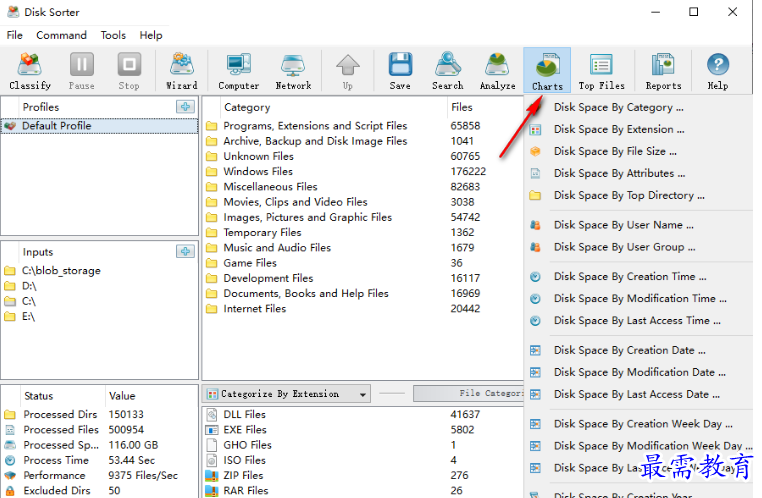Click the Help toolbar icon
The width and height of the screenshot is (762, 498).
(x=718, y=70)
